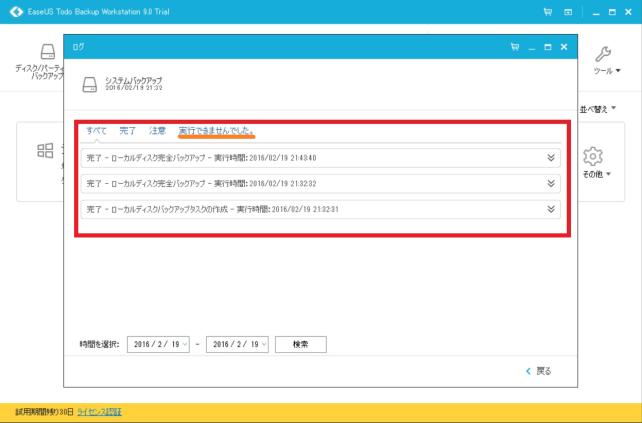Click the log row text for 21:43:40
This screenshot has width=642, height=423.
click(x=201, y=158)
